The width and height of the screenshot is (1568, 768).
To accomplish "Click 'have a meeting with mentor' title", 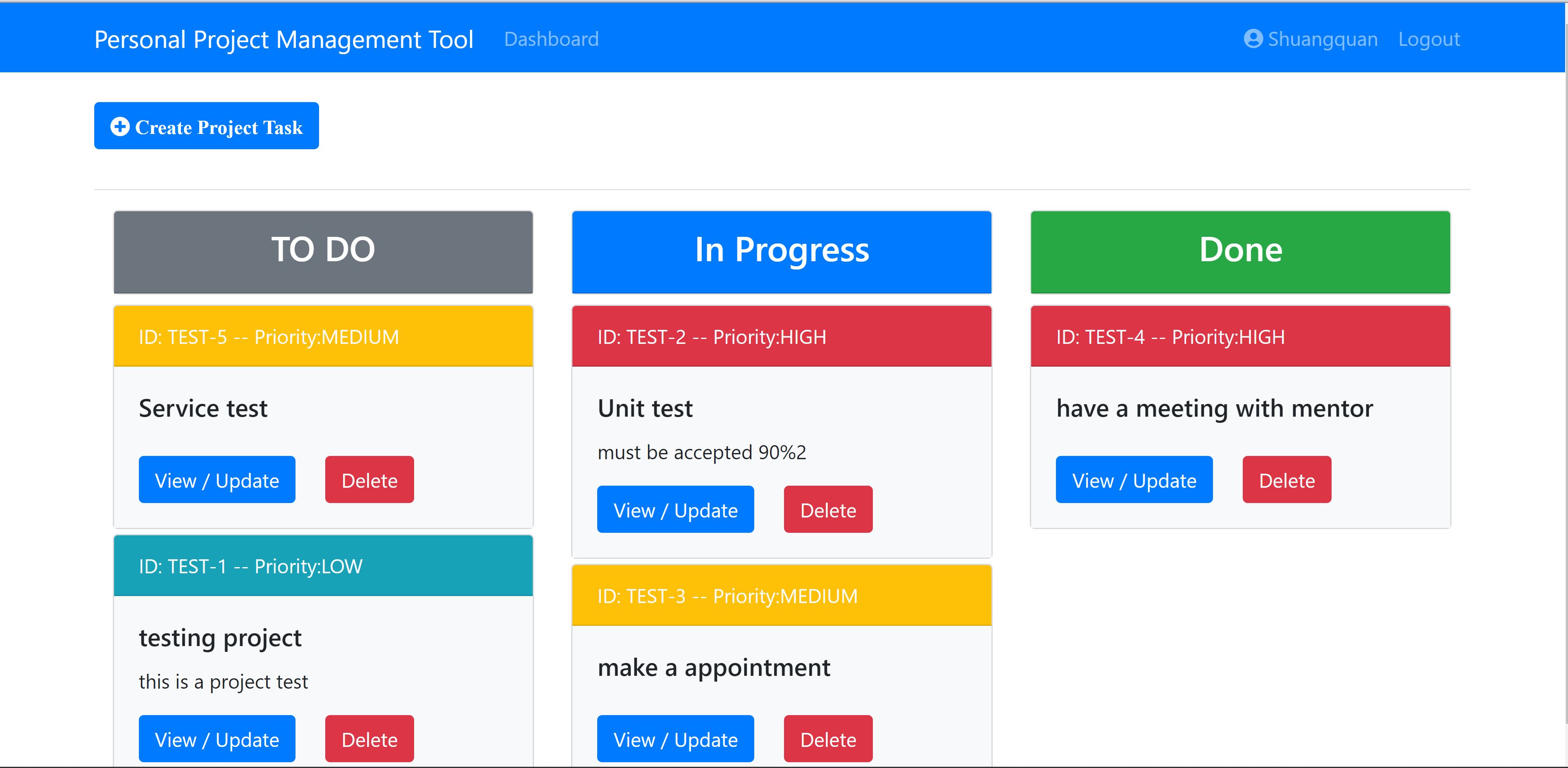I will point(1215,408).
